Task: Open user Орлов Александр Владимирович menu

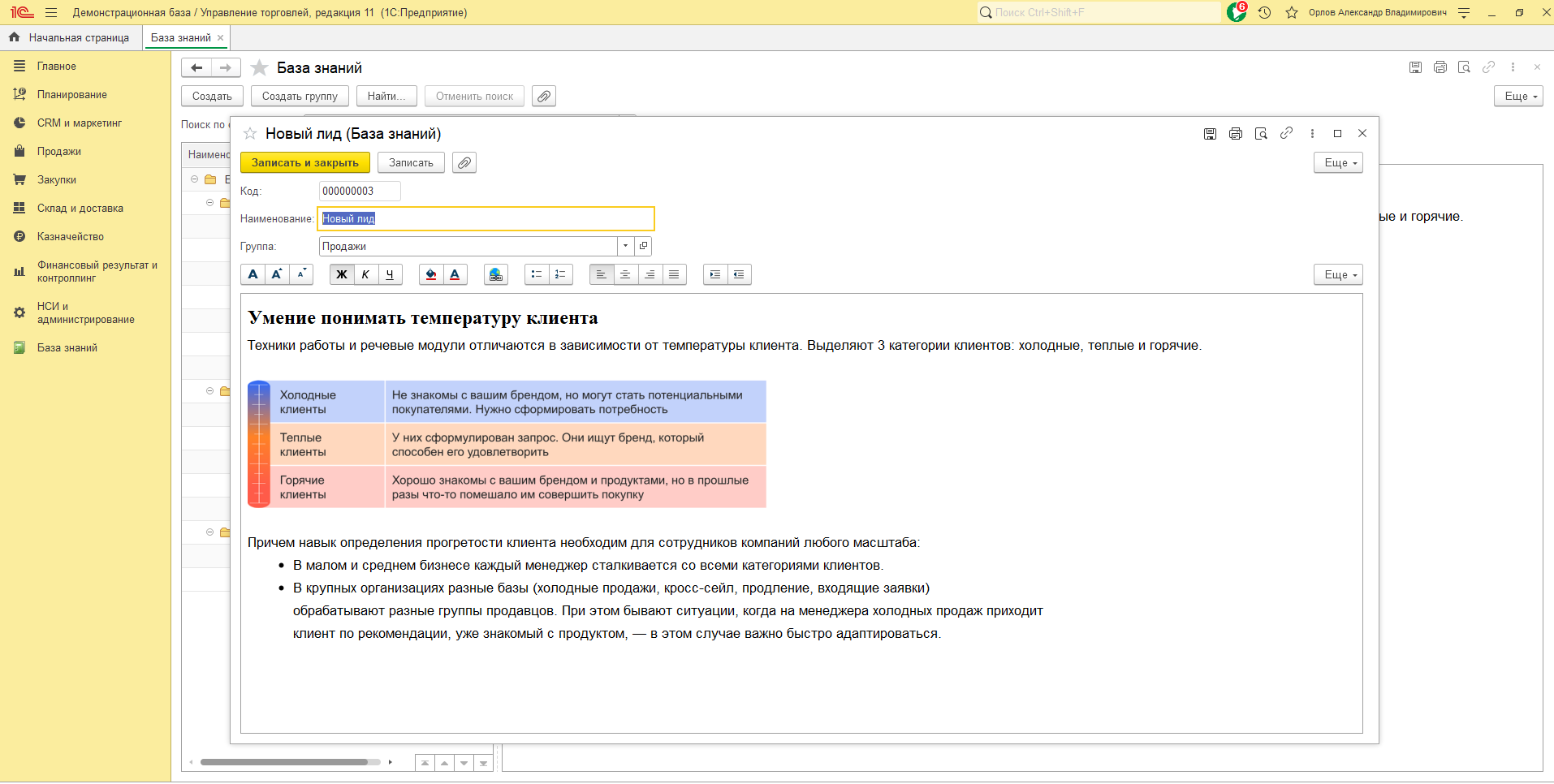Action: click(1377, 12)
